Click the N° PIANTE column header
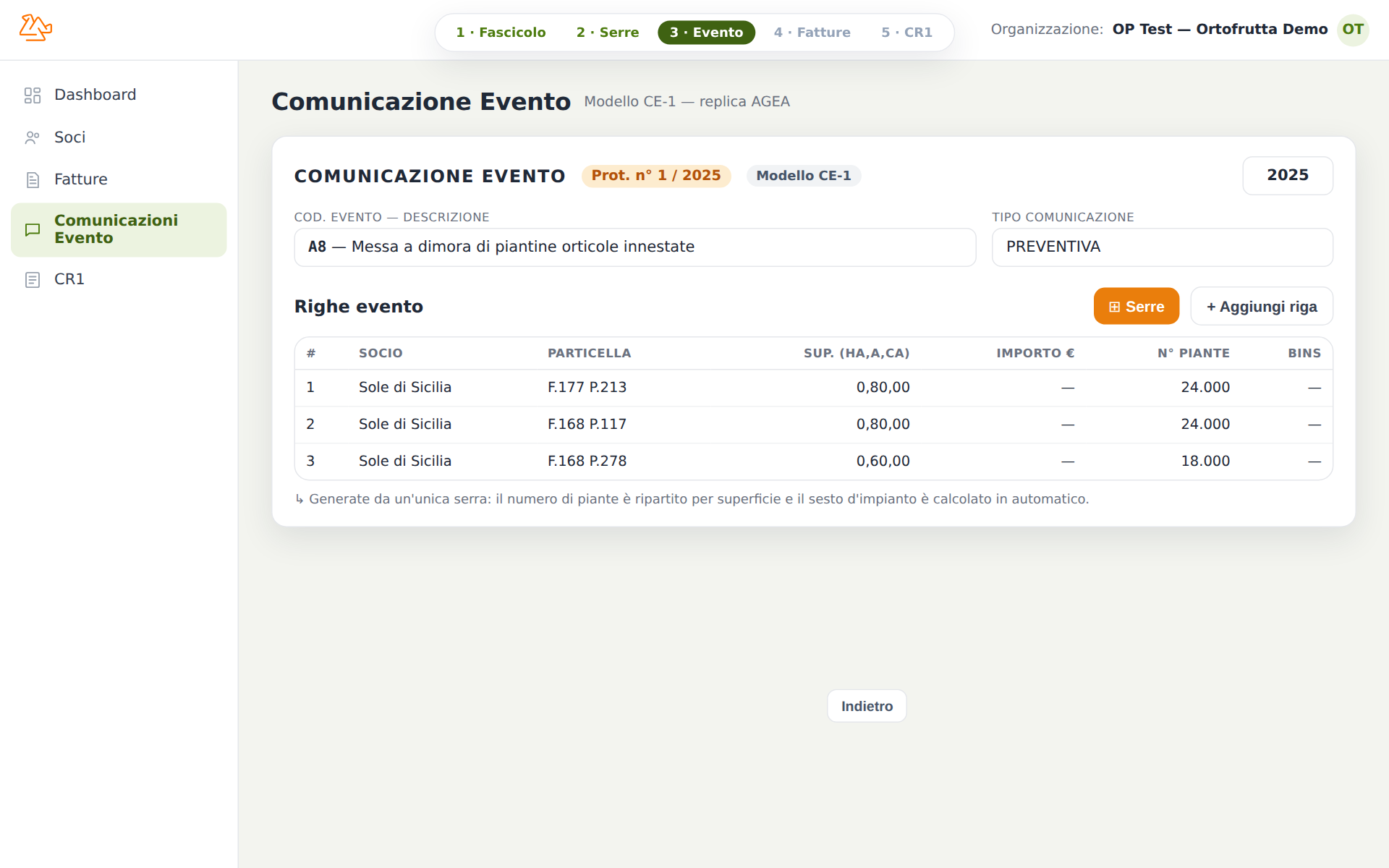The height and width of the screenshot is (868, 1389). click(x=1194, y=353)
